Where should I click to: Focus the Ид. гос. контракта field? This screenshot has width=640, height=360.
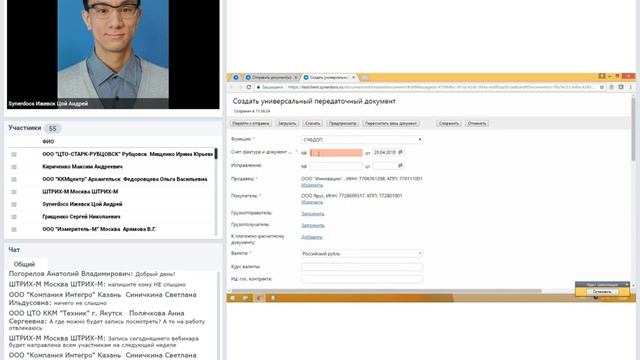point(362,279)
